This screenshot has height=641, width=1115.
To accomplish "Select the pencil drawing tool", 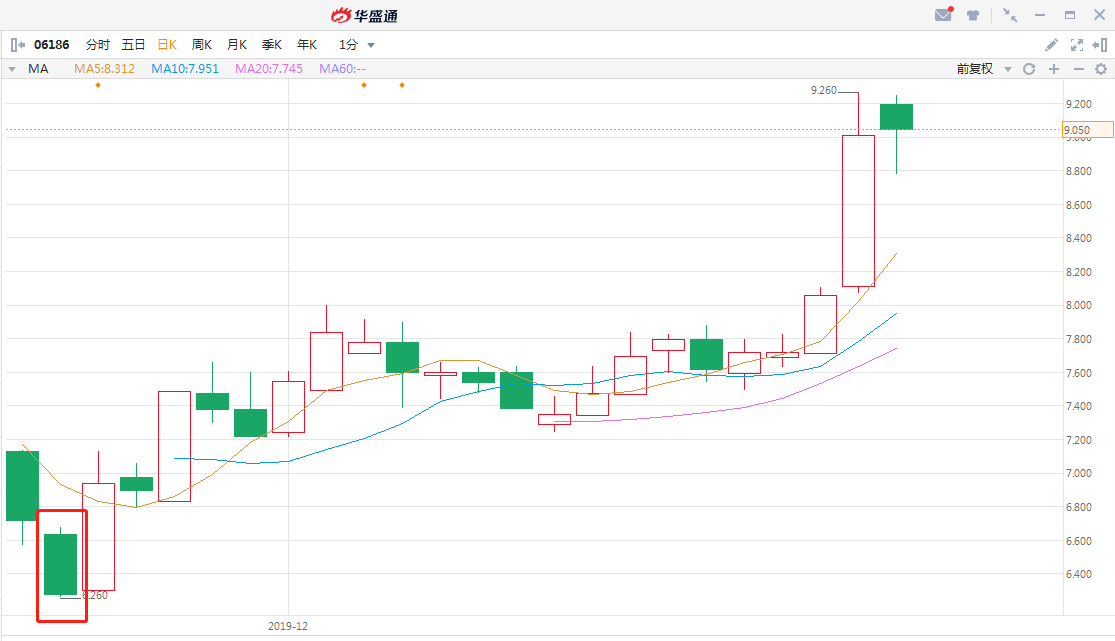I will tap(1051, 45).
